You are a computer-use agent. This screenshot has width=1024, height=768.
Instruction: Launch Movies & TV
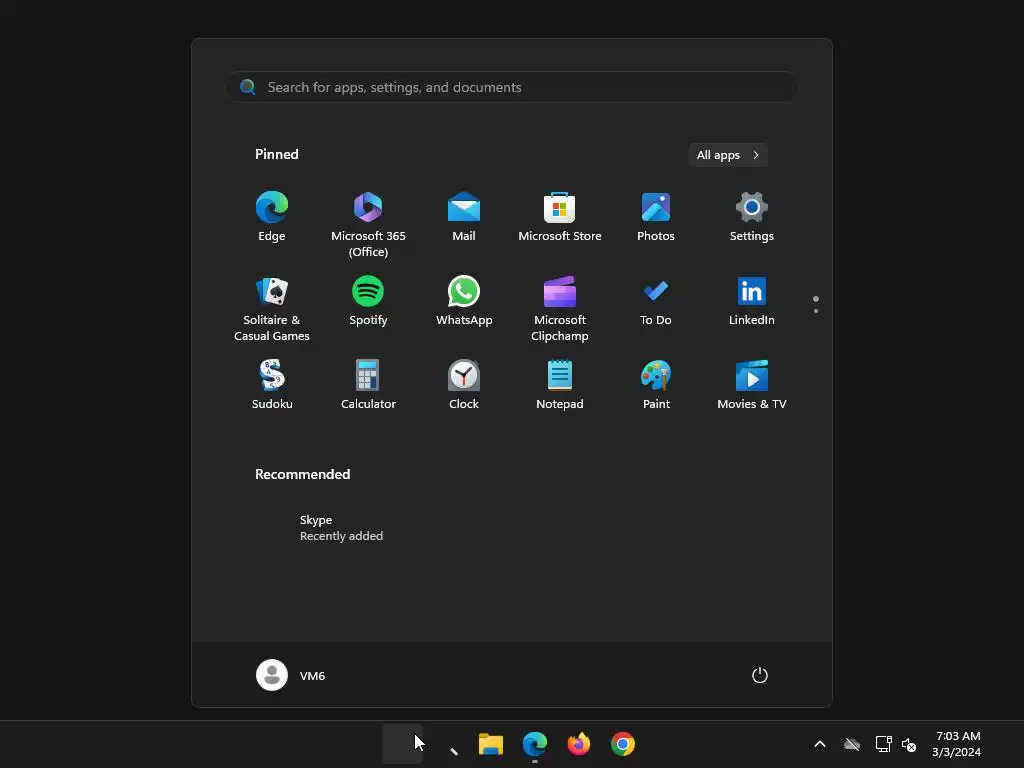[752, 385]
